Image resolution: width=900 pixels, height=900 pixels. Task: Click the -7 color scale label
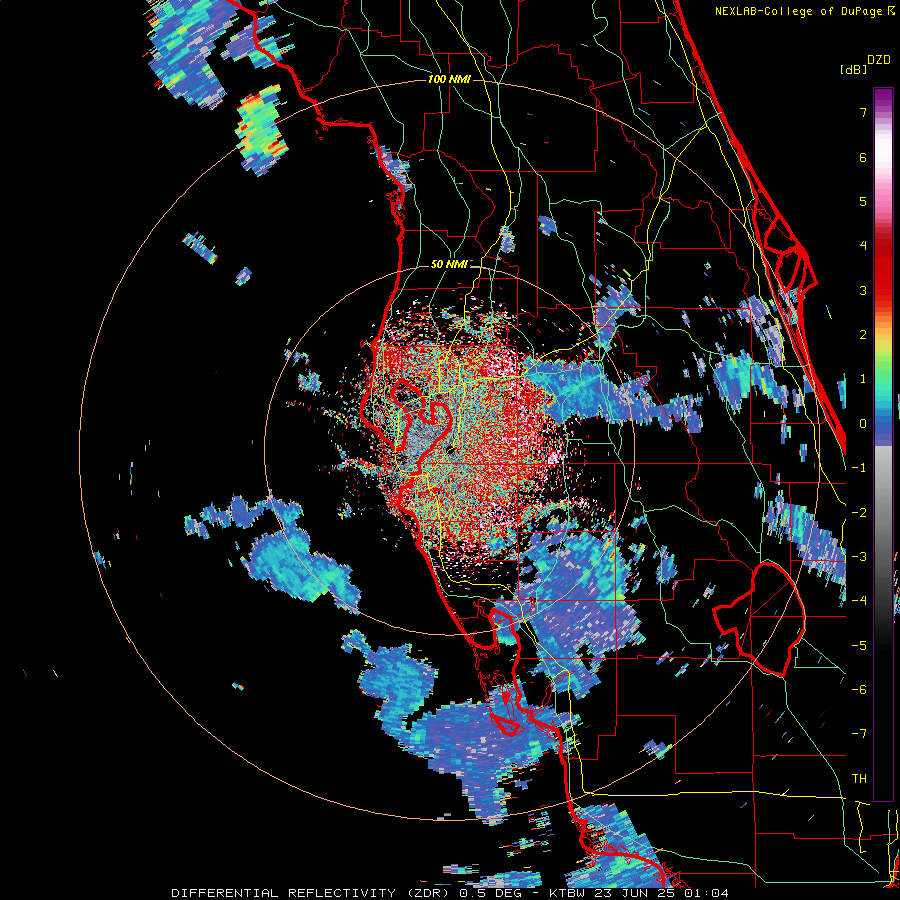[x=859, y=734]
